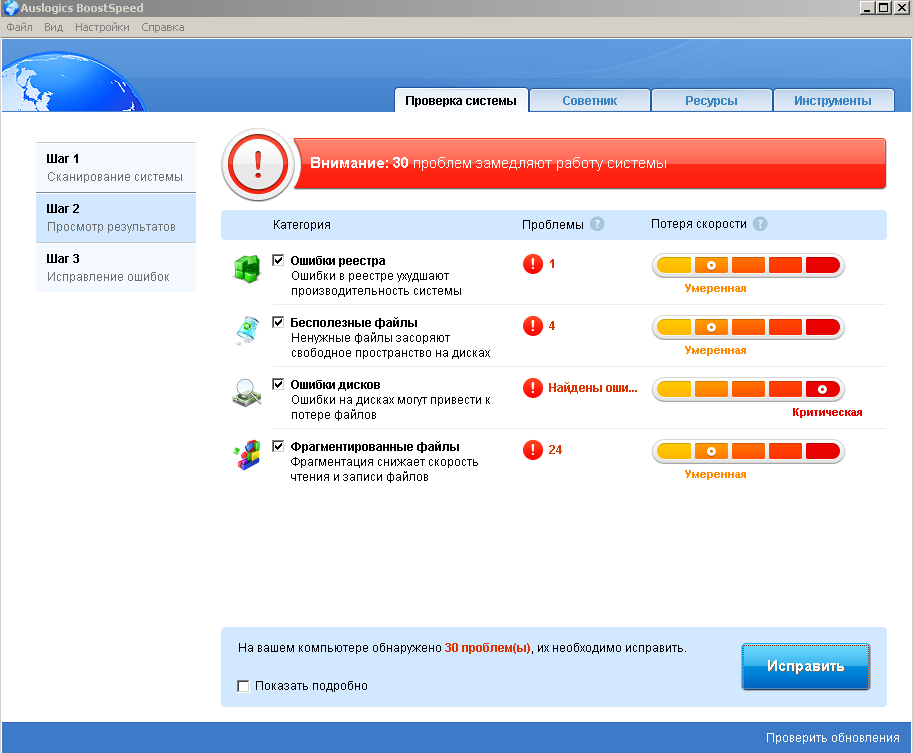
Task: Click the help icon next to 'Потеря скорости'
Action: pyautogui.click(x=760, y=224)
